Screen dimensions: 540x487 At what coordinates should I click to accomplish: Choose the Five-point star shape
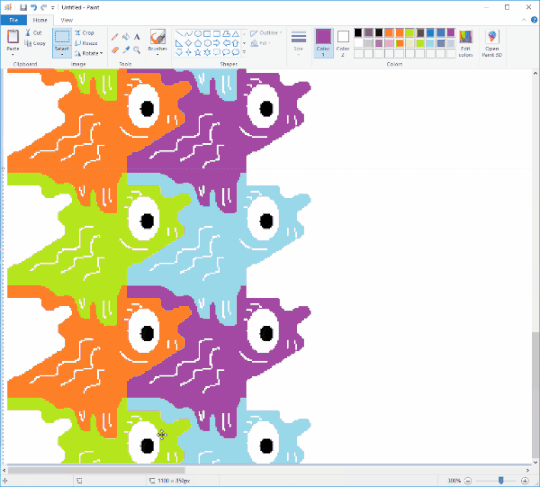[198, 52]
